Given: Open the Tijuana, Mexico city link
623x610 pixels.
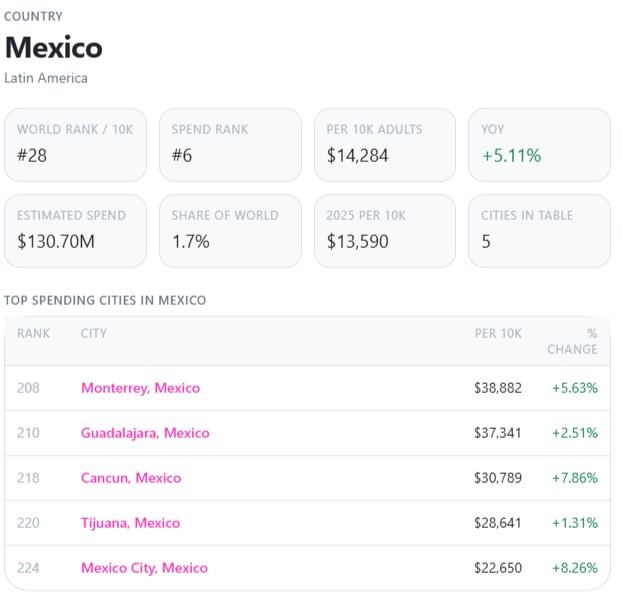Looking at the screenshot, I should [x=130, y=523].
